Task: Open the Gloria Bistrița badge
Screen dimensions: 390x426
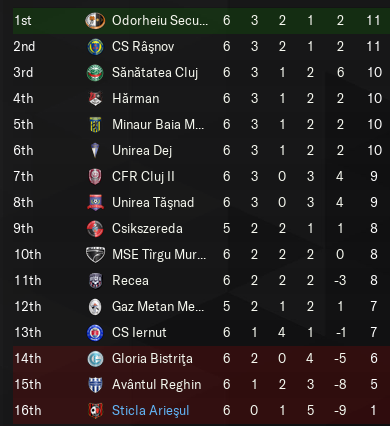Action: (x=95, y=359)
